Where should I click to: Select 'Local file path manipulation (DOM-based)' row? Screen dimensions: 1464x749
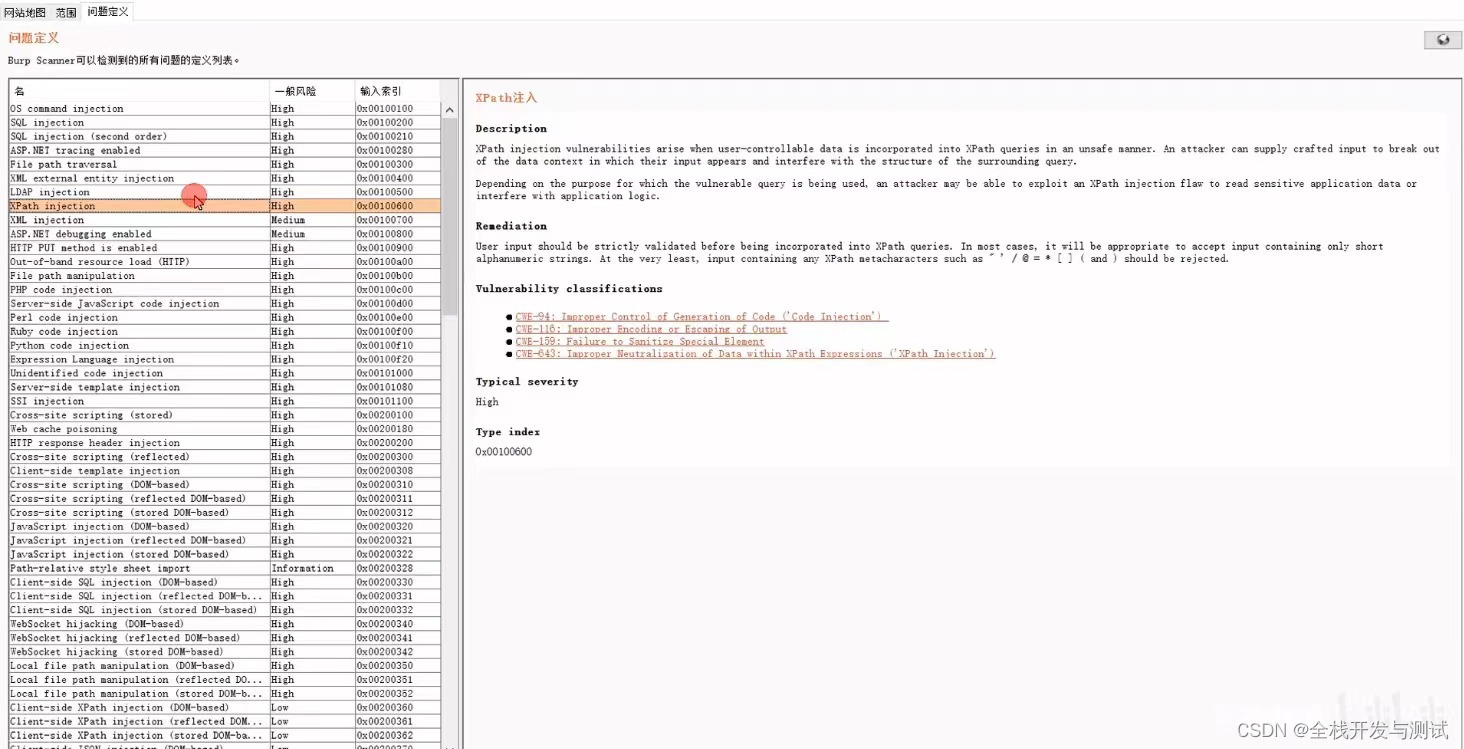pos(225,666)
